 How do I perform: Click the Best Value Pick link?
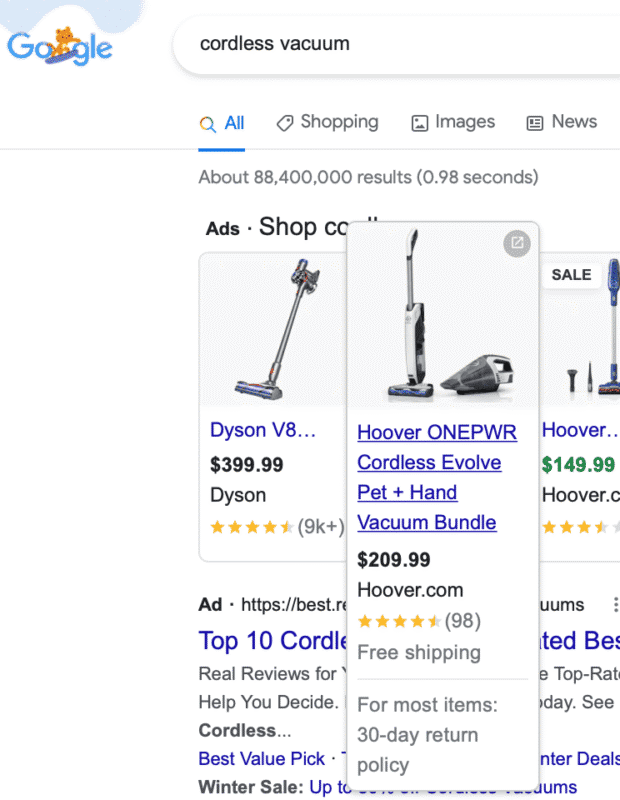261,759
